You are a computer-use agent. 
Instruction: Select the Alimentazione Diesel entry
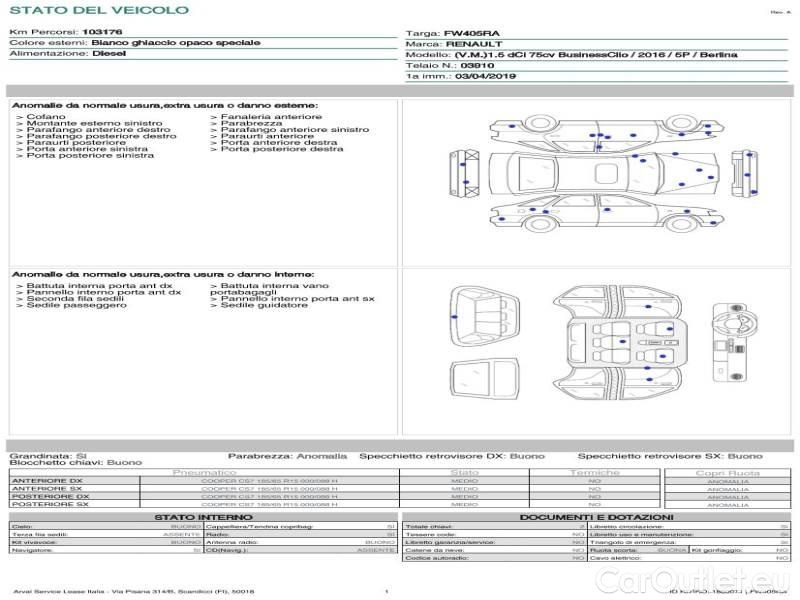coord(67,53)
